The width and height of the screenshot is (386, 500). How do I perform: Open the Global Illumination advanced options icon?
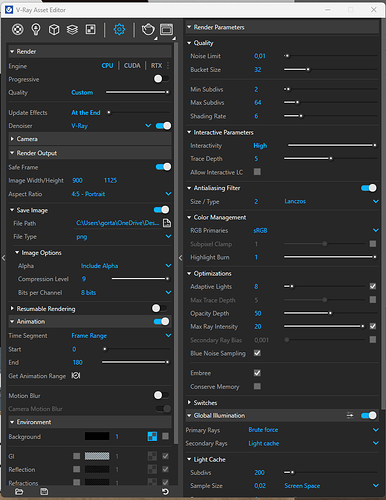(350, 415)
